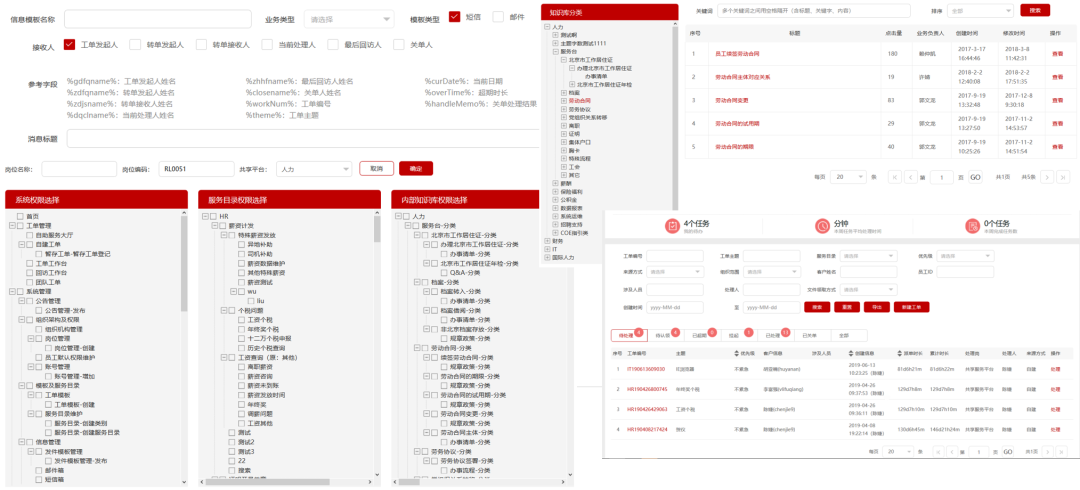Open the 员工续签劳动合同 article link
This screenshot has width=1080, height=490.
pyautogui.click(x=738, y=53)
